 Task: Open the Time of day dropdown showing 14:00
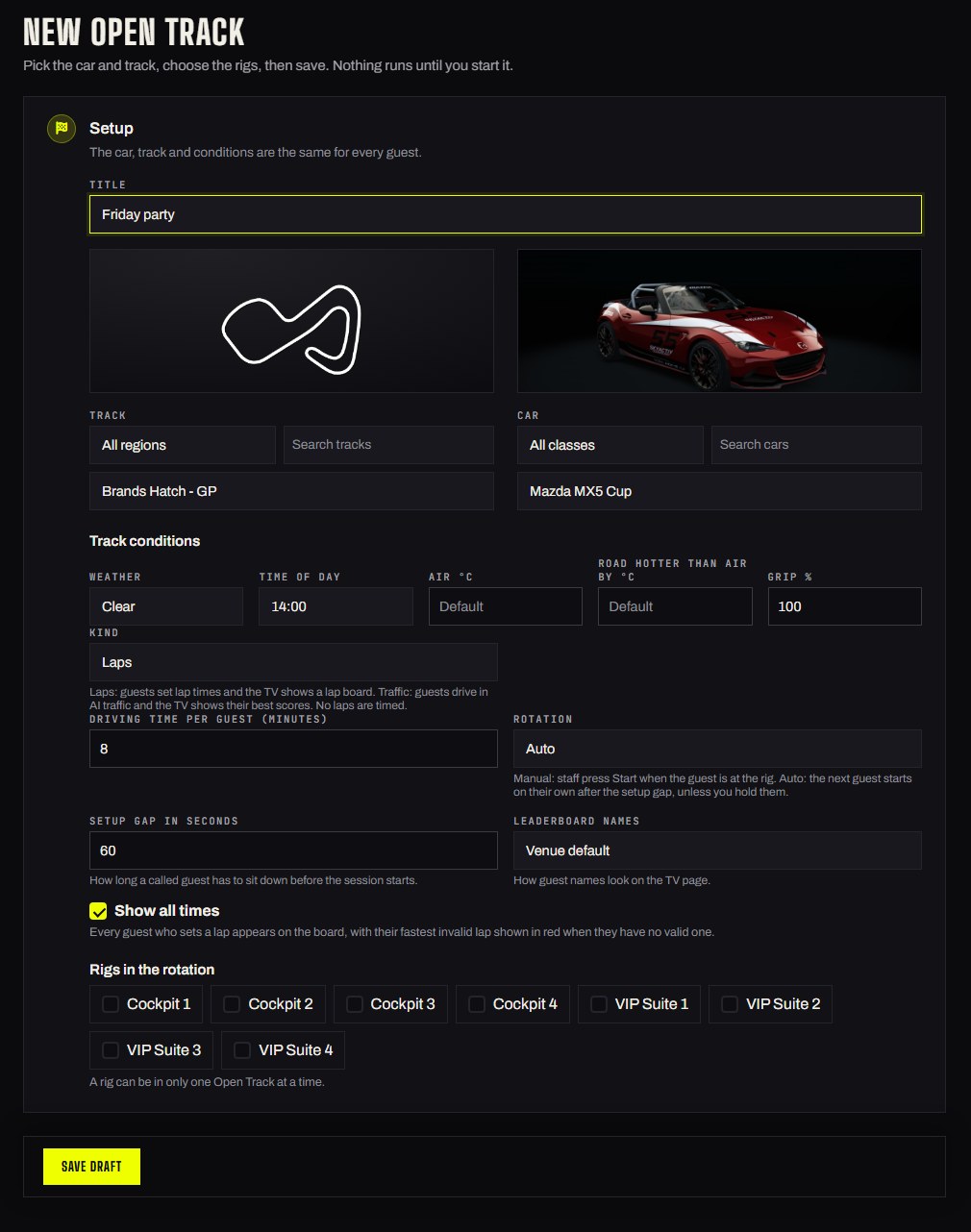(x=336, y=606)
